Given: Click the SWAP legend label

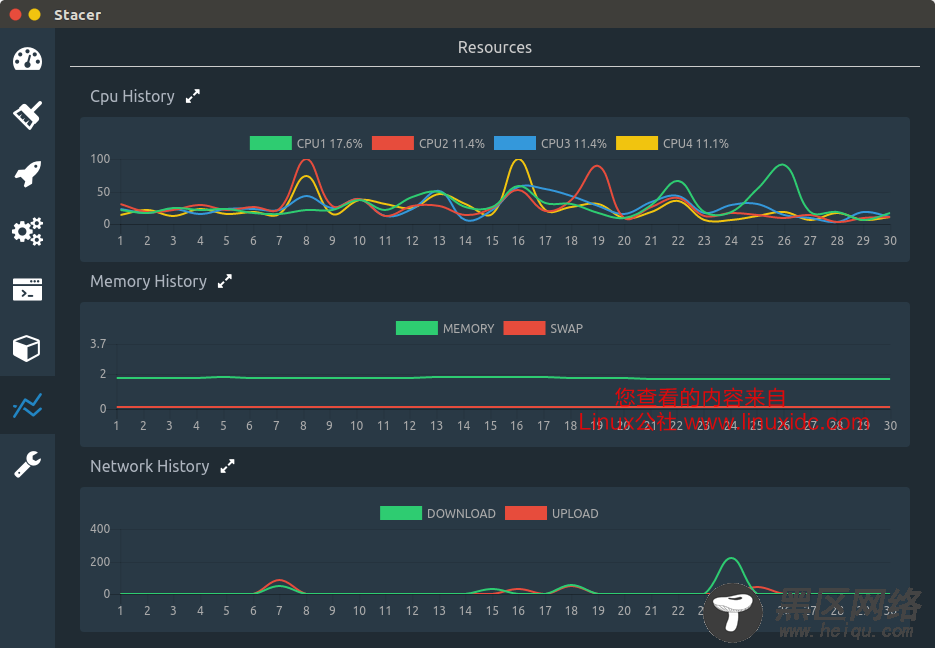Looking at the screenshot, I should point(566,328).
